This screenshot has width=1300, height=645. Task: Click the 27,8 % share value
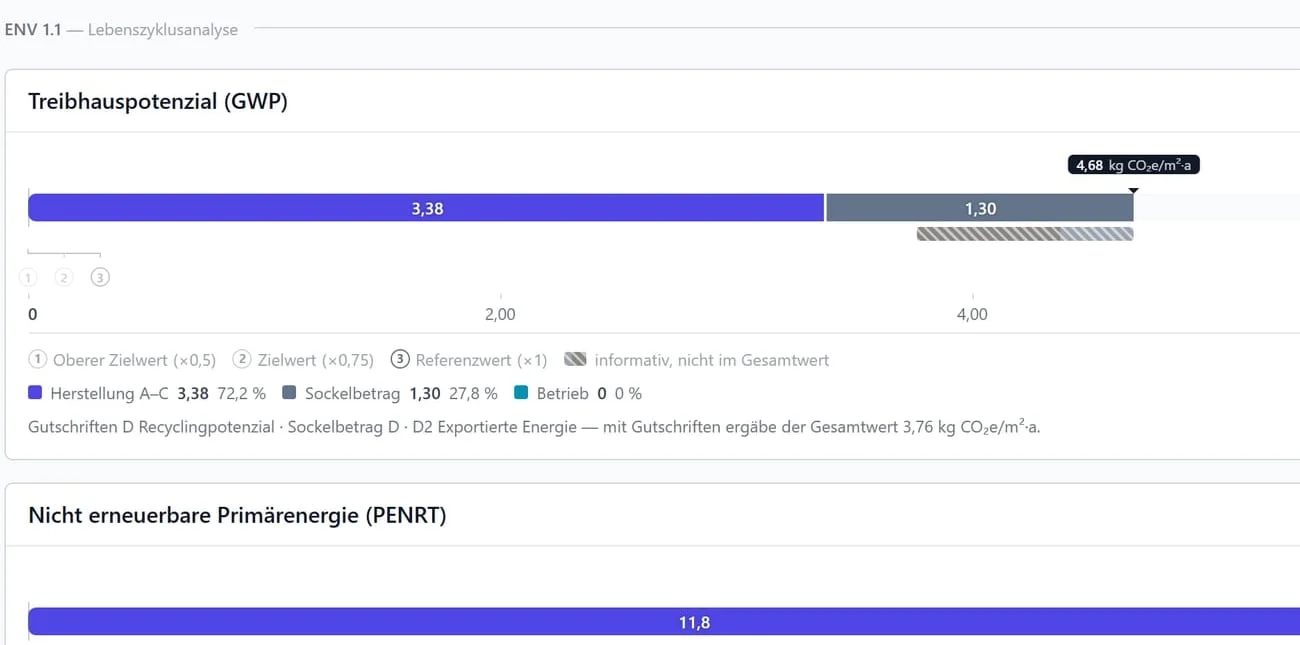pos(473,393)
